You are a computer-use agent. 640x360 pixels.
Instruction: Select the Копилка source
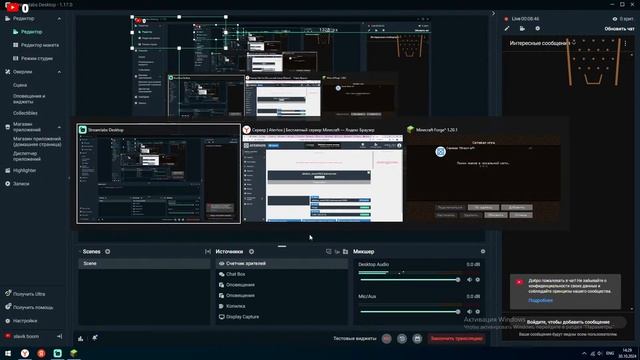pos(282,306)
